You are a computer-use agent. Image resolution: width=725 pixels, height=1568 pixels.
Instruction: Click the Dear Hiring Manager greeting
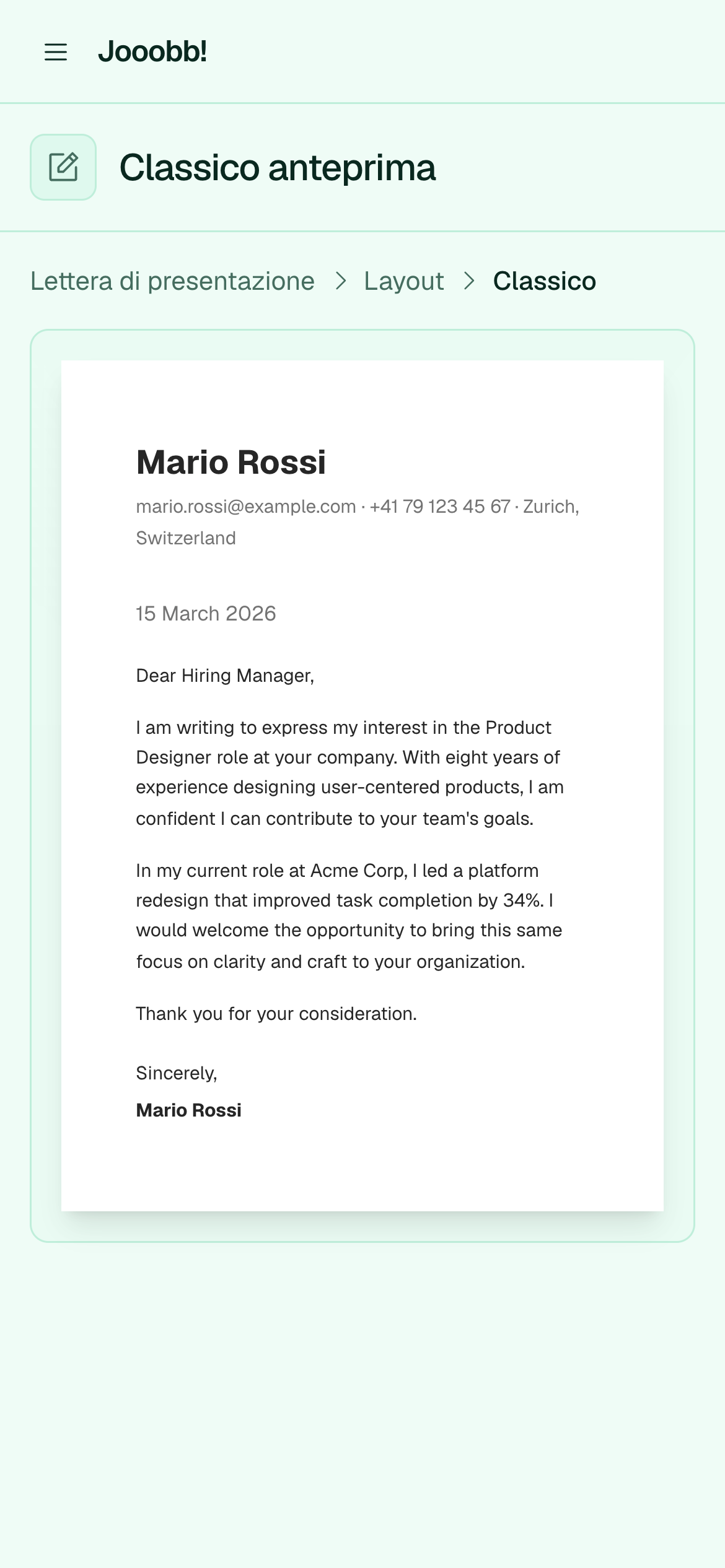point(226,676)
